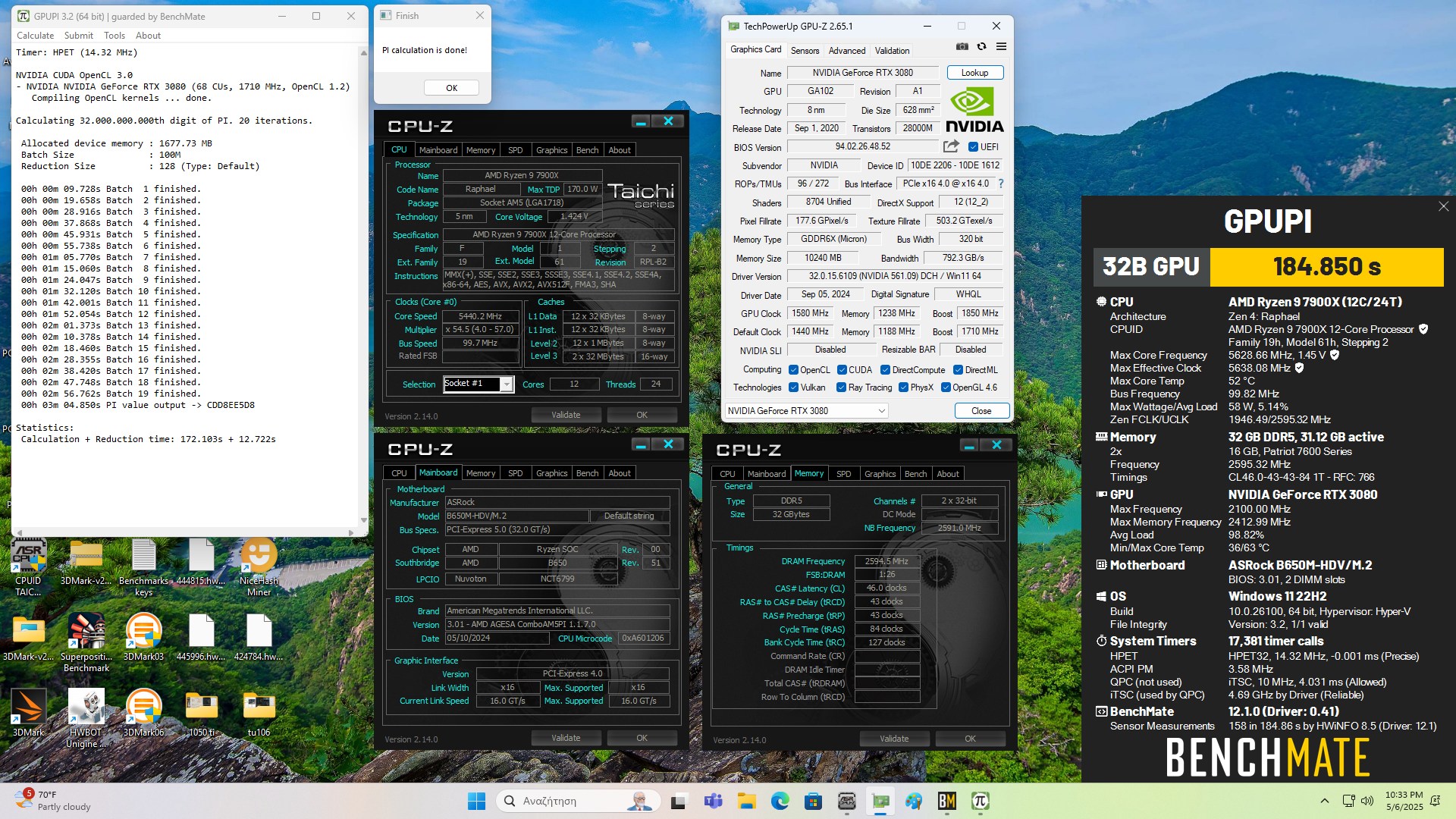The height and width of the screenshot is (819, 1456).
Task: Select the Benchmarks keys text file icon
Action: point(144,567)
